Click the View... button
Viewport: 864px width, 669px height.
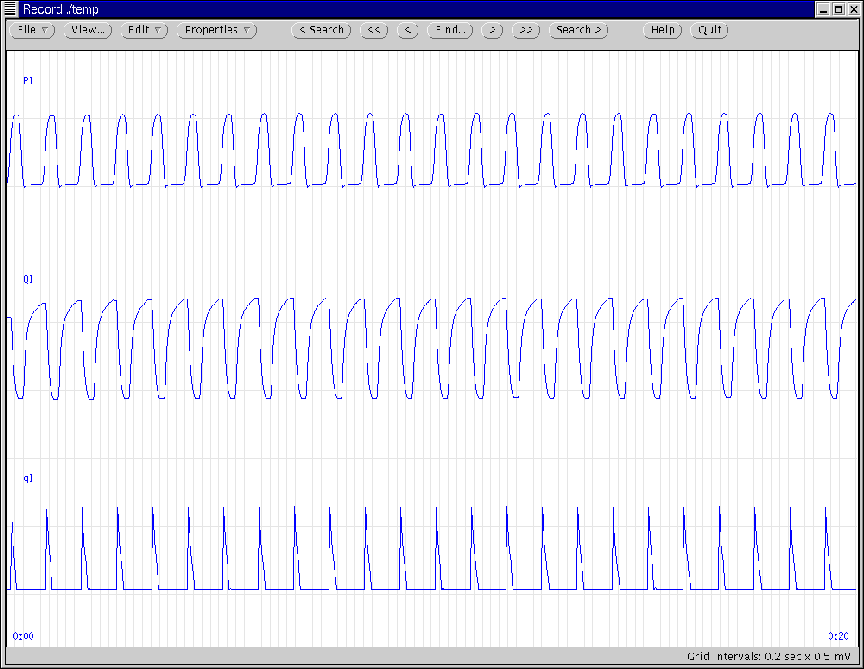pos(88,30)
